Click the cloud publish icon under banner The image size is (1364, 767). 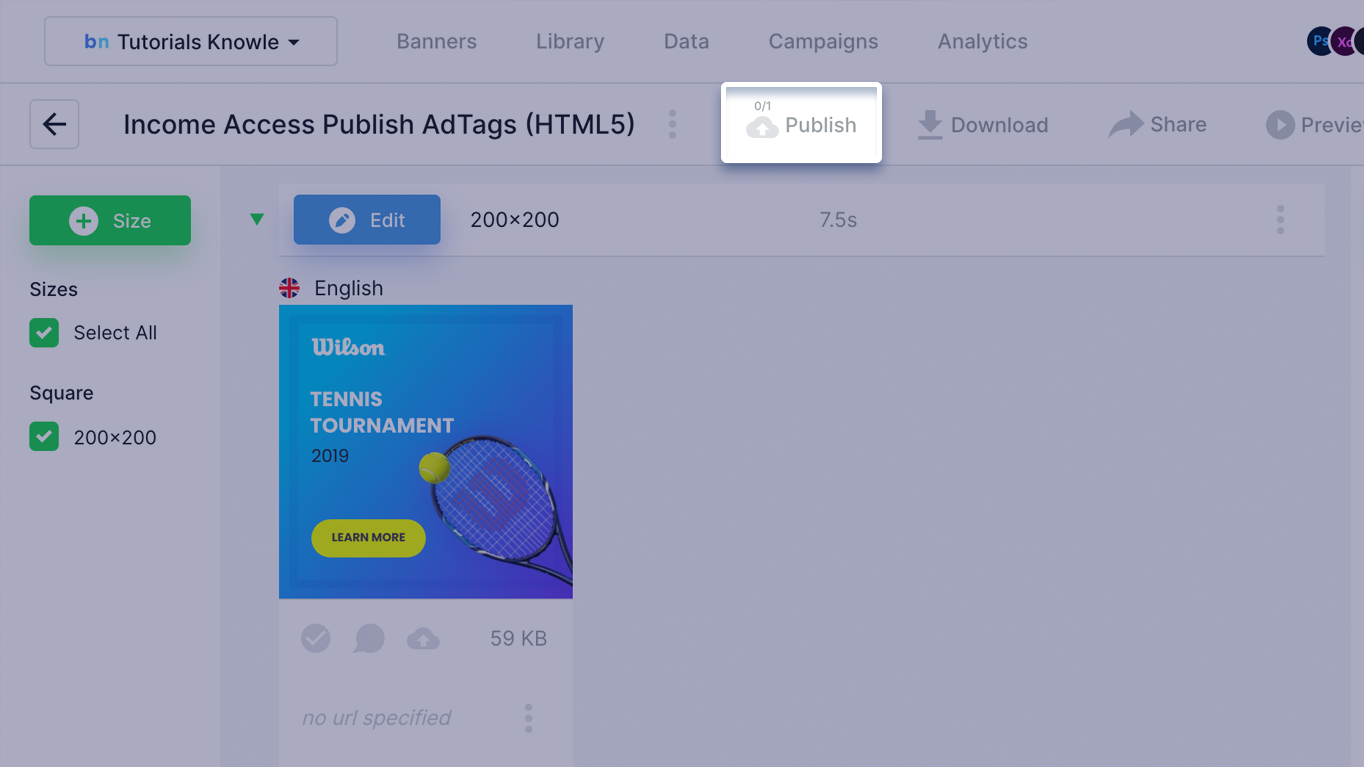click(x=423, y=638)
